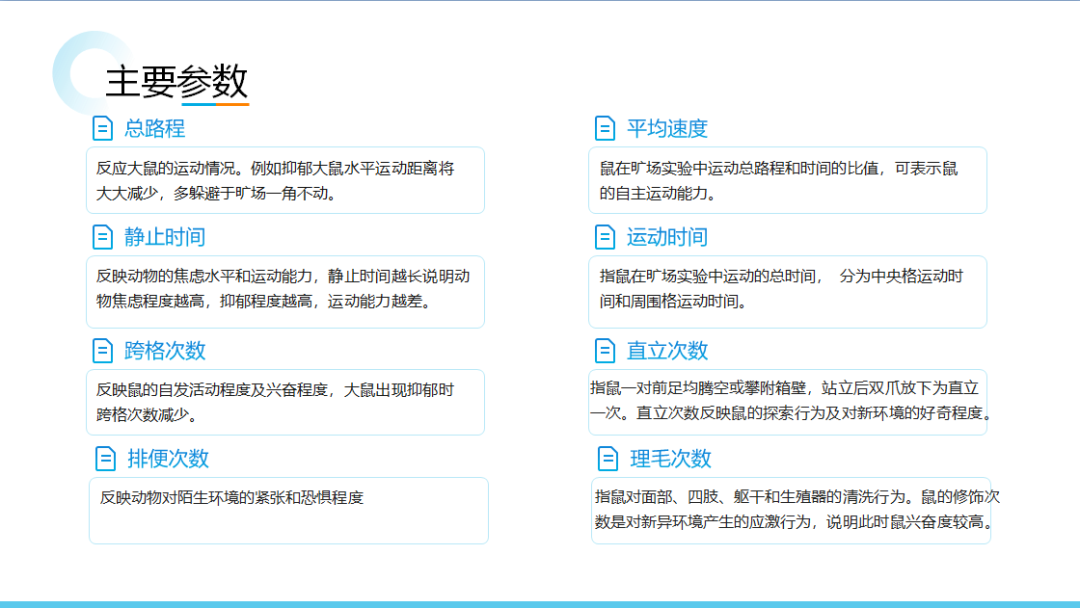Select the 直立次数 heading
1080x608 pixels.
(667, 350)
